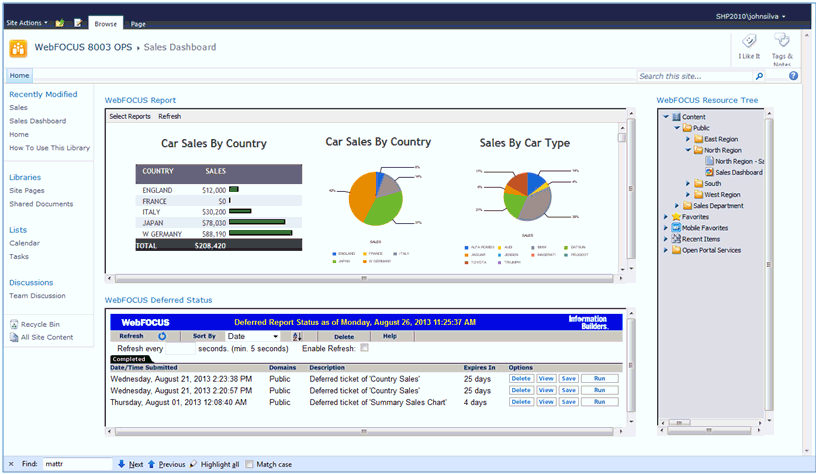
Task: Collapse the Public folder node
Action: [677, 127]
